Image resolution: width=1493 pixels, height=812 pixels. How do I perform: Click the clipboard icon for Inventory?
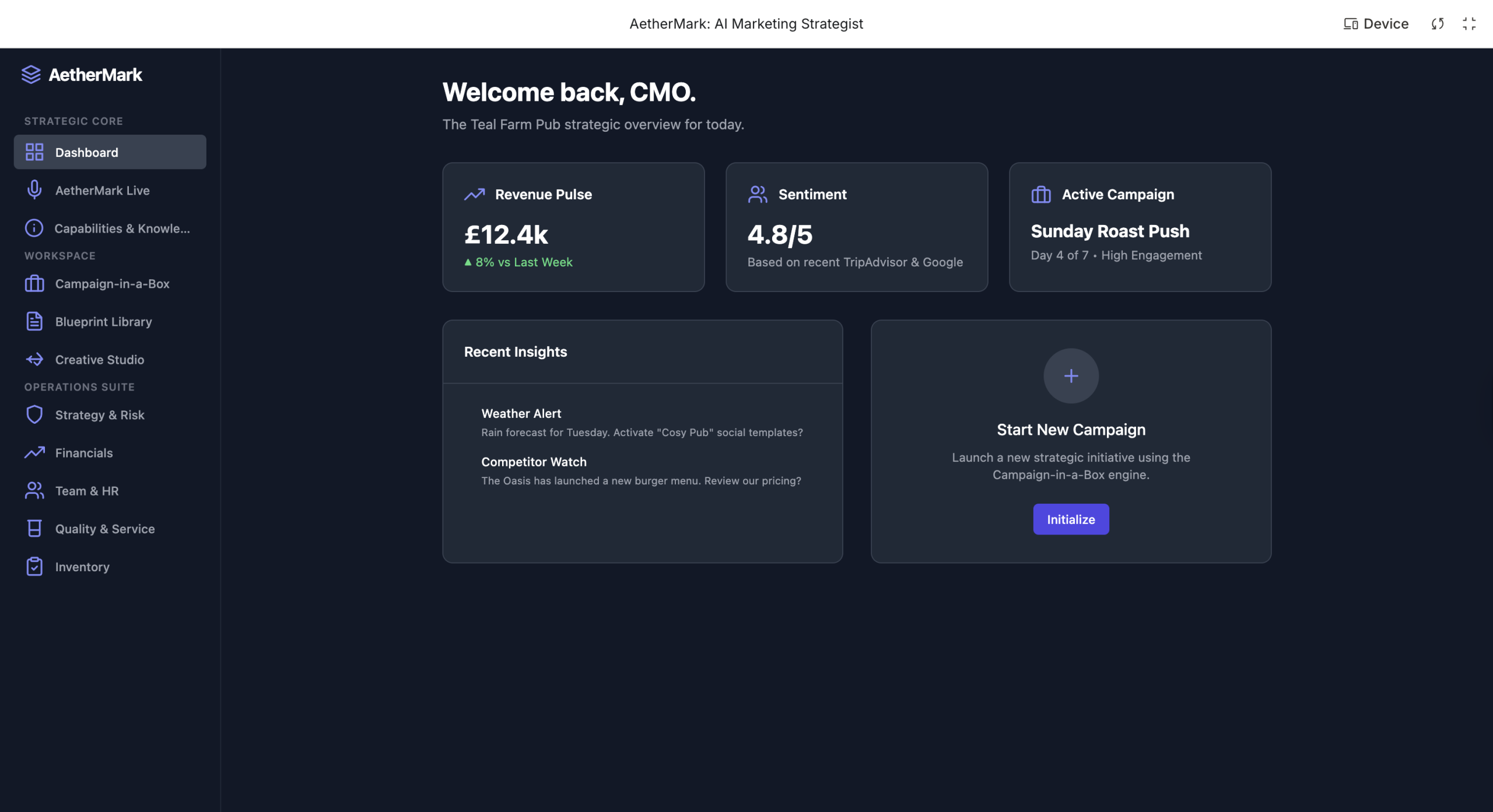pos(34,567)
